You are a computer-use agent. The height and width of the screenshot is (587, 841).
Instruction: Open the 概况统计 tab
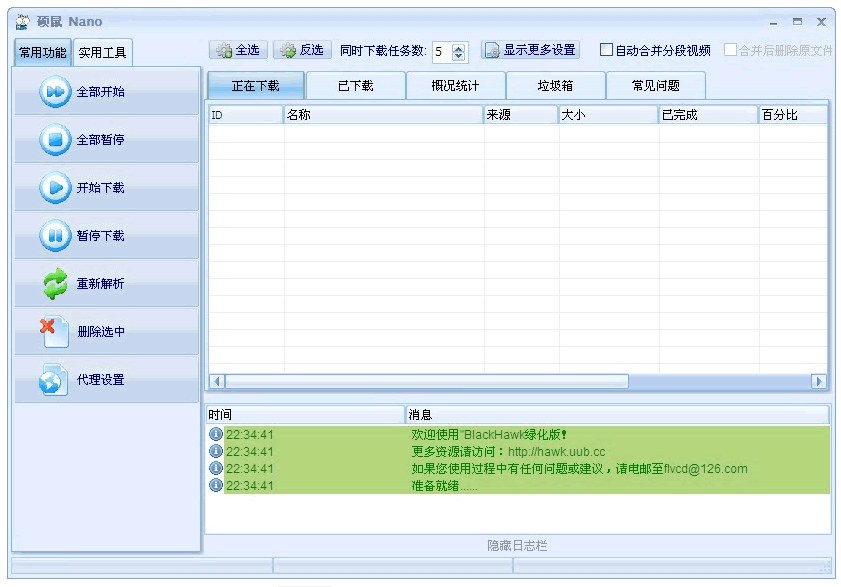(x=455, y=86)
